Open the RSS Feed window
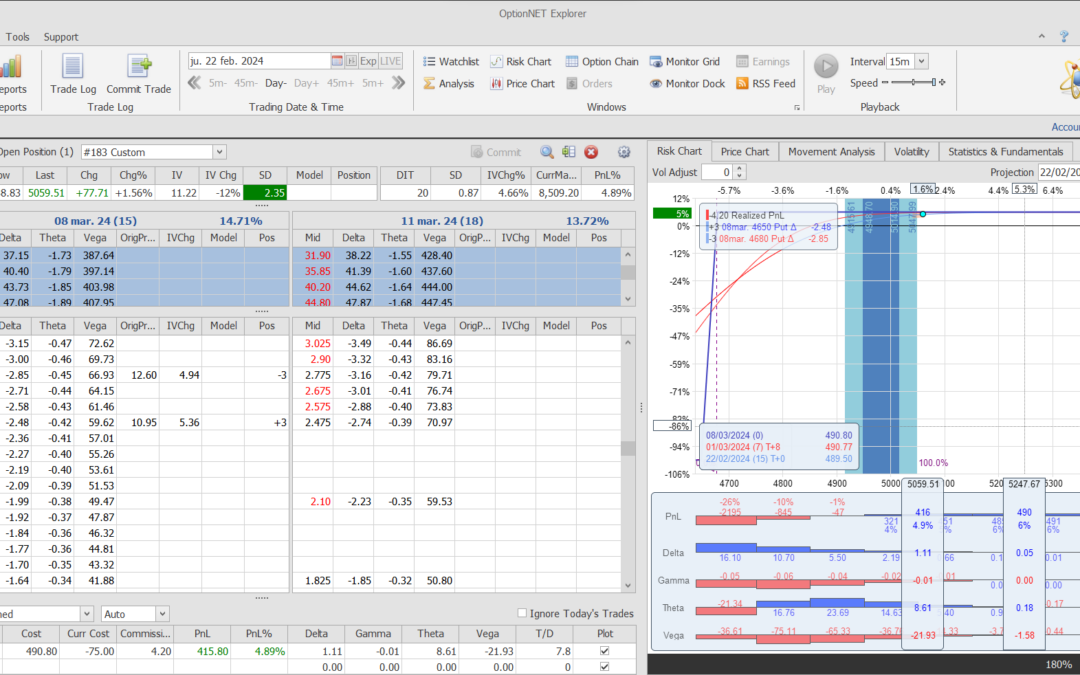This screenshot has width=1080, height=675. point(766,84)
